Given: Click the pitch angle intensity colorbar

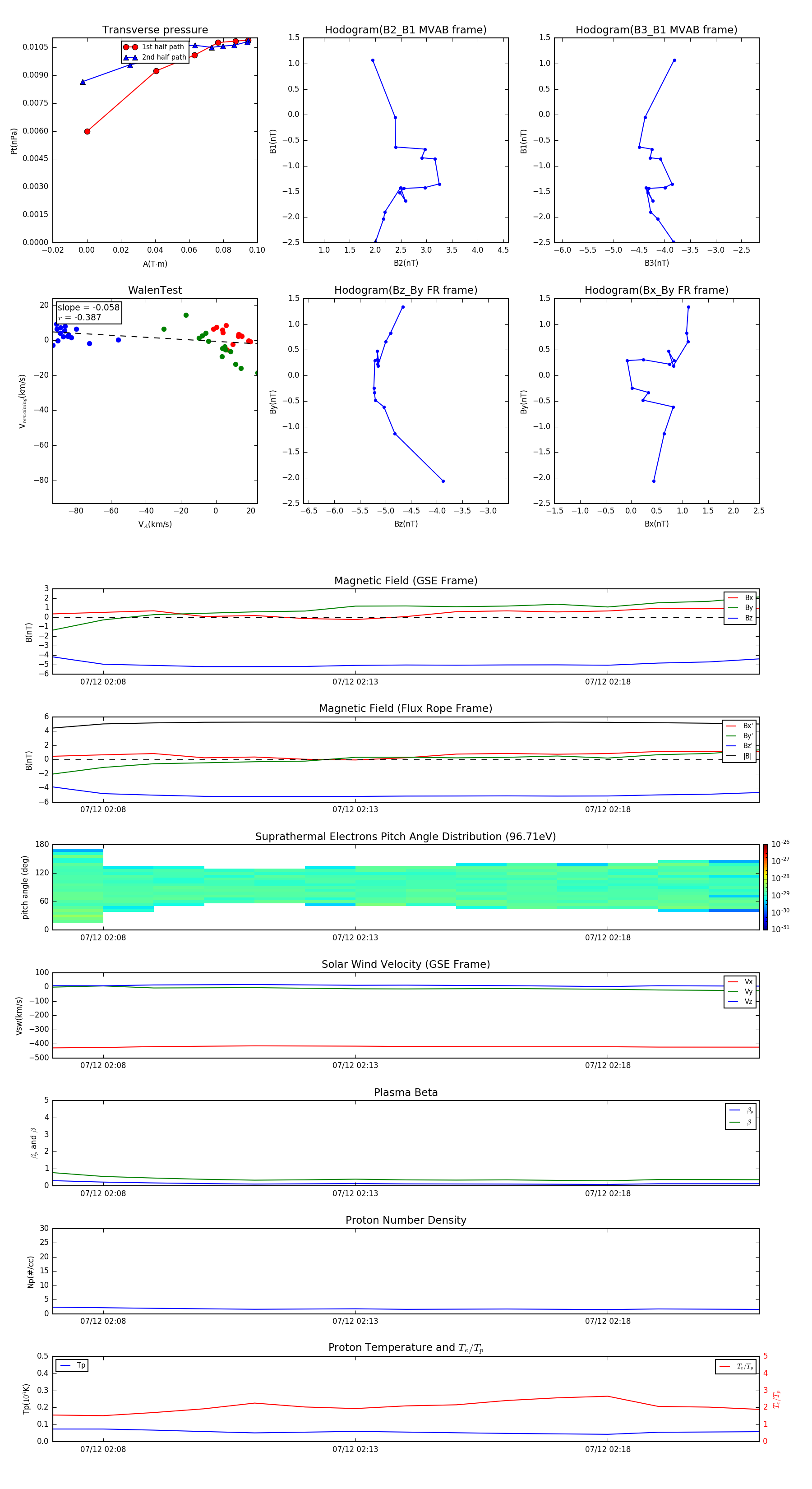Looking at the screenshot, I should (x=765, y=887).
